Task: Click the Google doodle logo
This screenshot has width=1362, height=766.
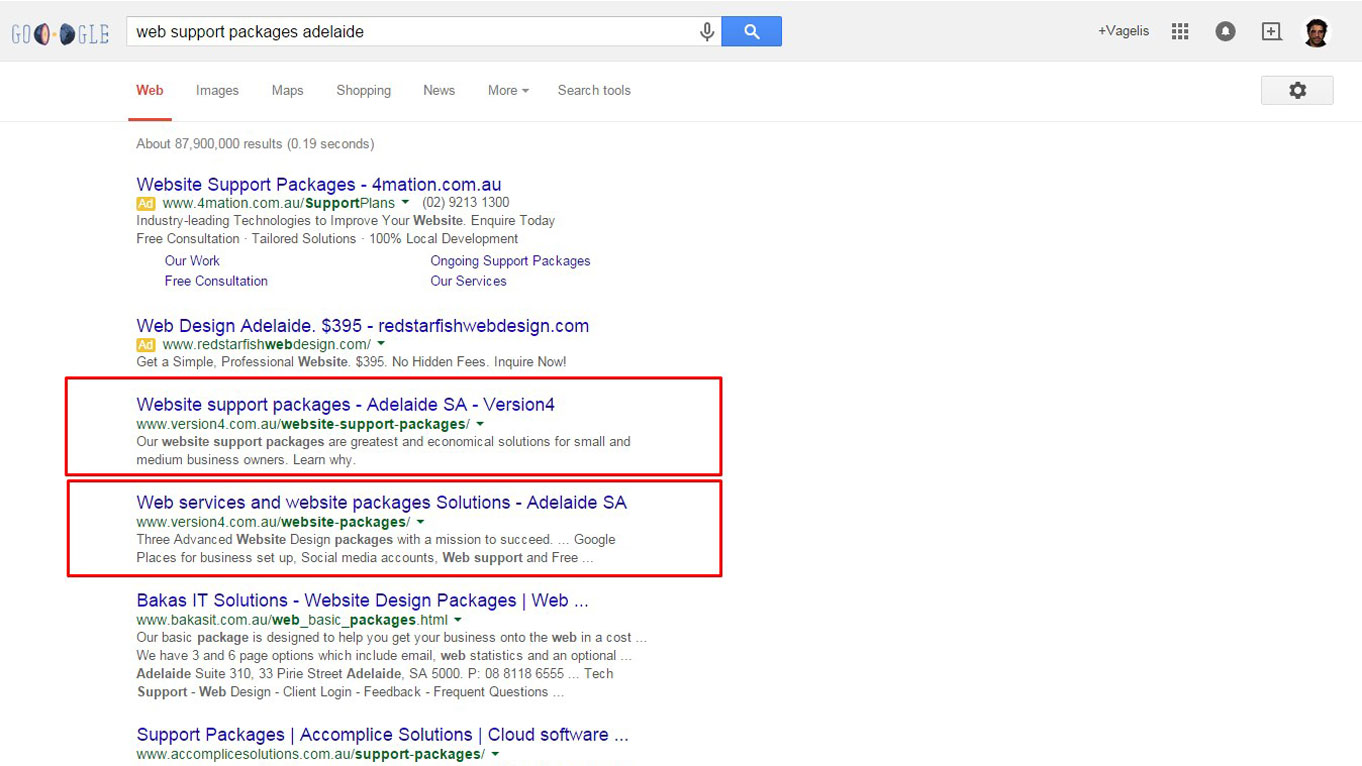Action: [60, 35]
